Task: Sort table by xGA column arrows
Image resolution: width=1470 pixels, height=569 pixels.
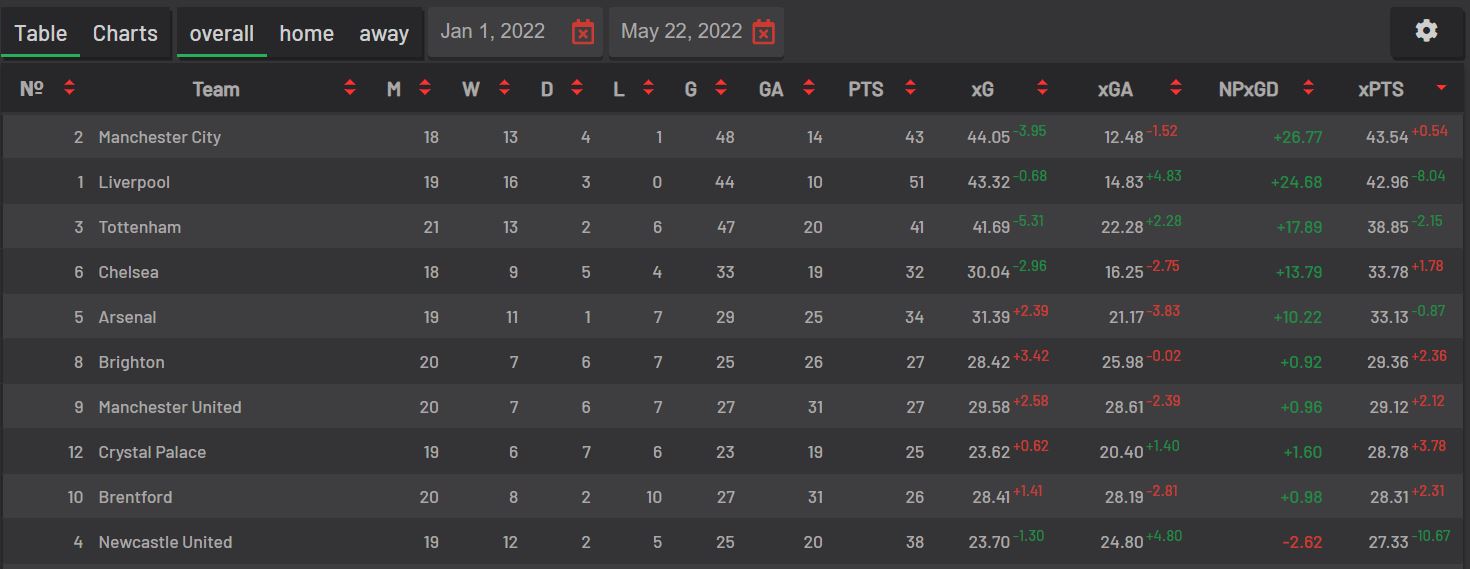Action: pyautogui.click(x=1176, y=89)
